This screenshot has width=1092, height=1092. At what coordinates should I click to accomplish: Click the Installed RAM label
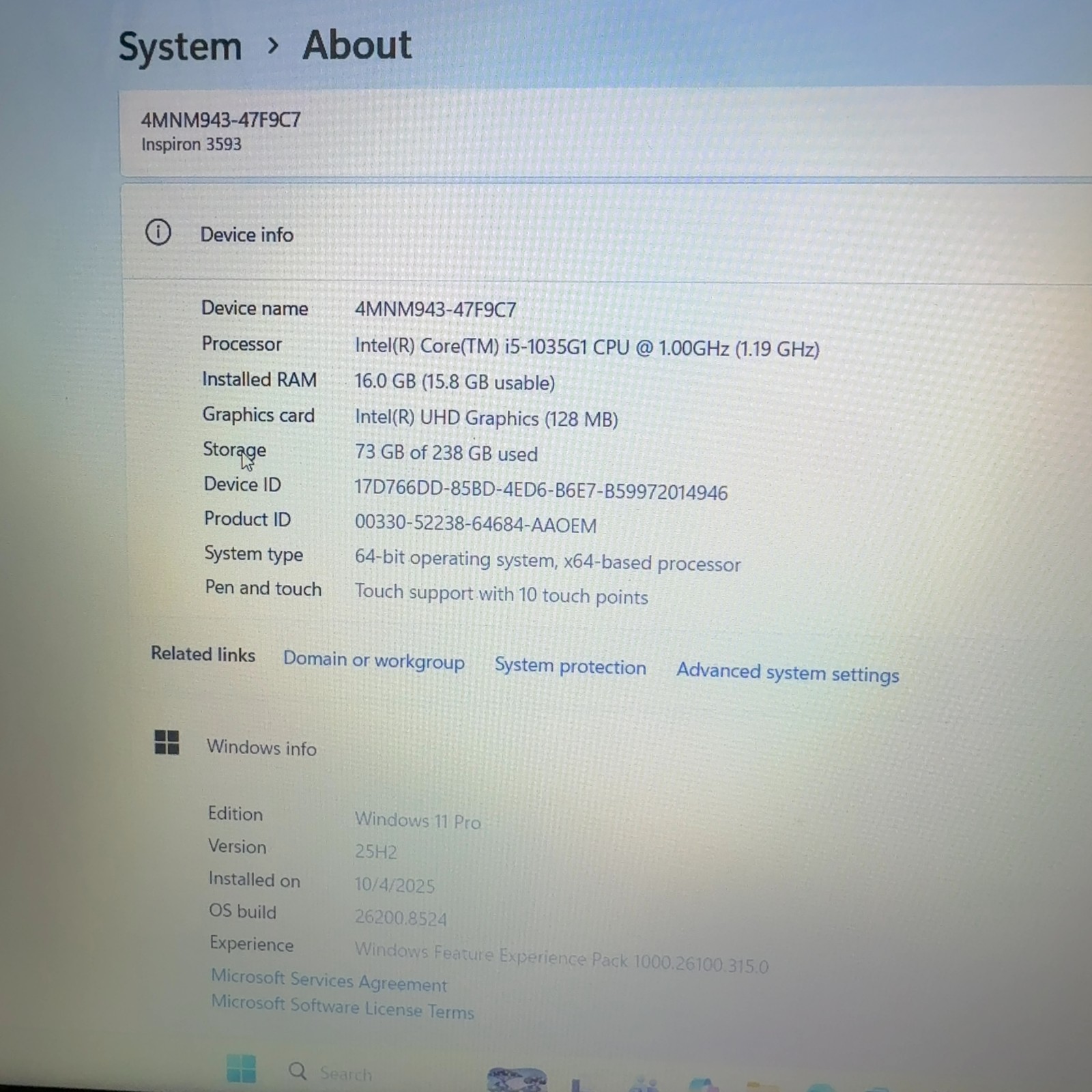point(259,379)
